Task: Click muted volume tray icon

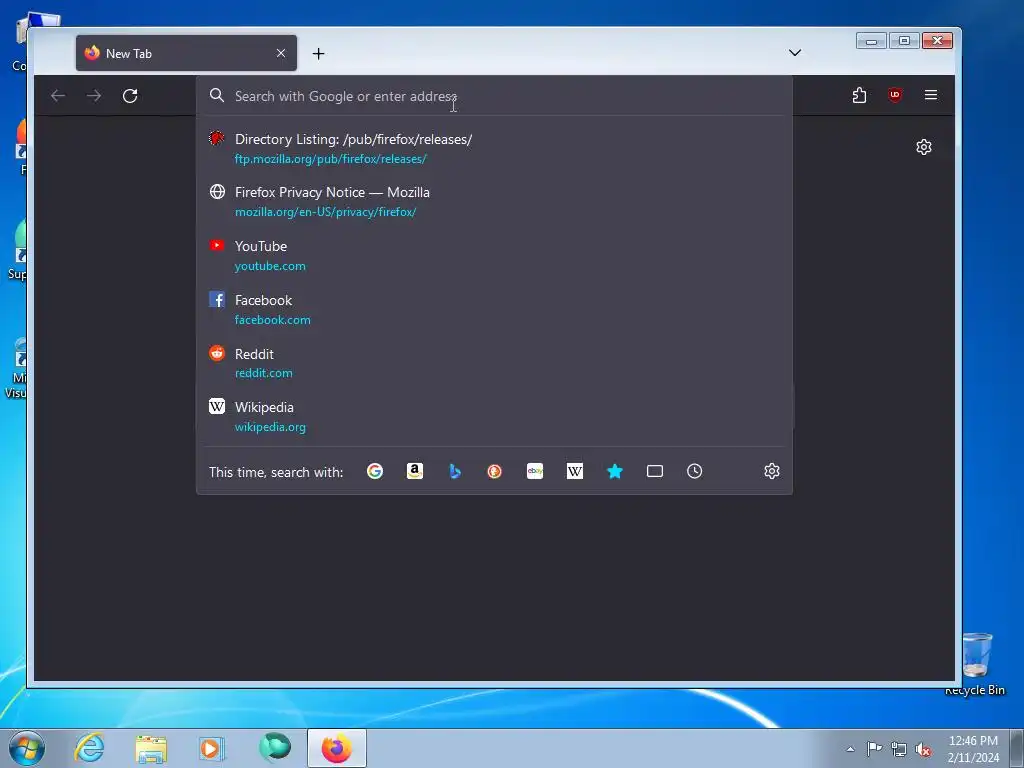Action: tap(923, 749)
